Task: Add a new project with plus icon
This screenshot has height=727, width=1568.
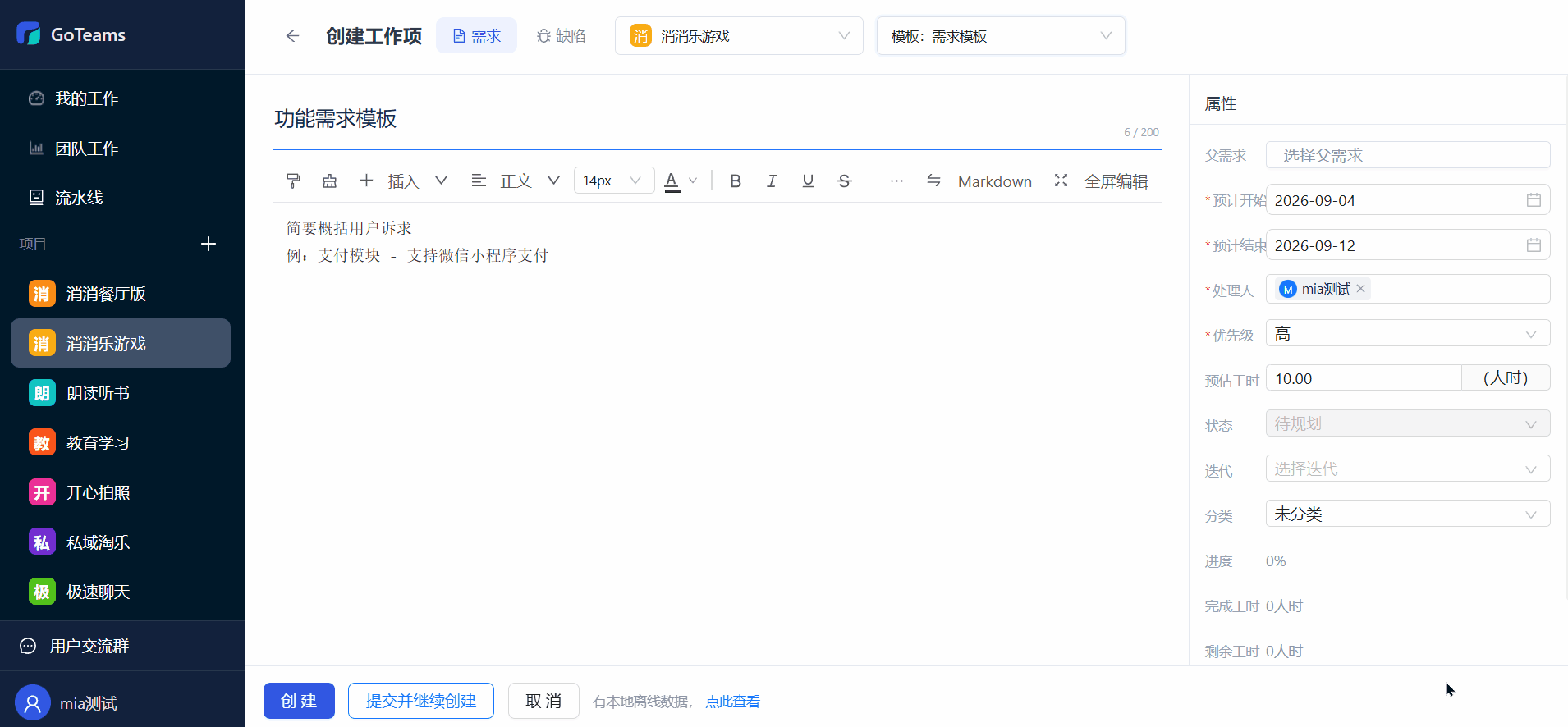Action: 209,244
